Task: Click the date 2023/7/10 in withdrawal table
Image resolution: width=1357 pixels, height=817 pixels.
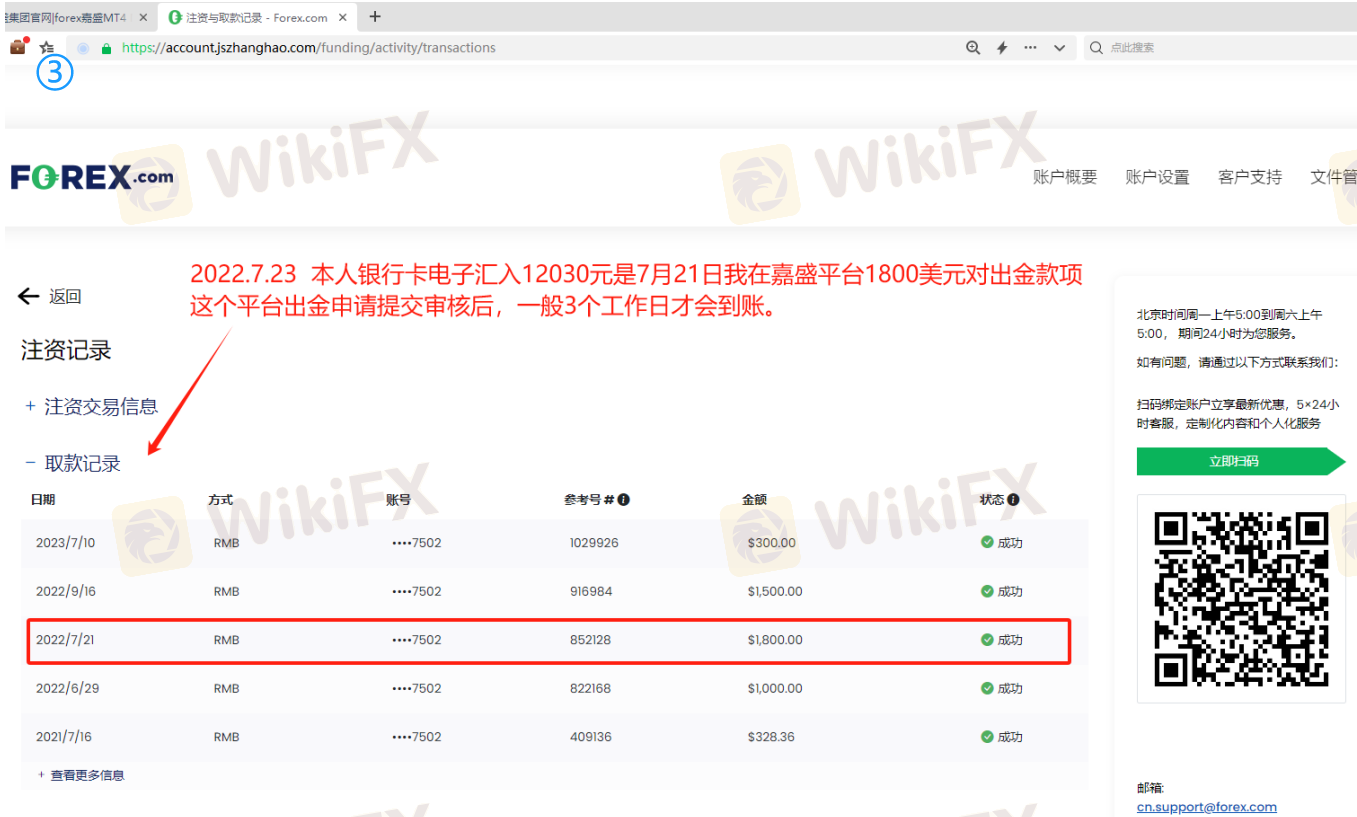Action: point(65,543)
